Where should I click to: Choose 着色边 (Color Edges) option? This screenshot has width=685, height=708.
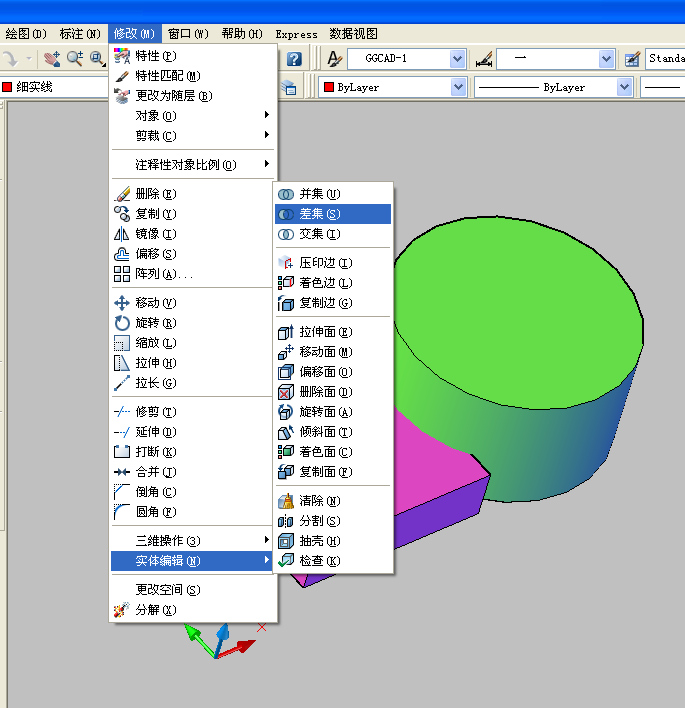tap(333, 283)
